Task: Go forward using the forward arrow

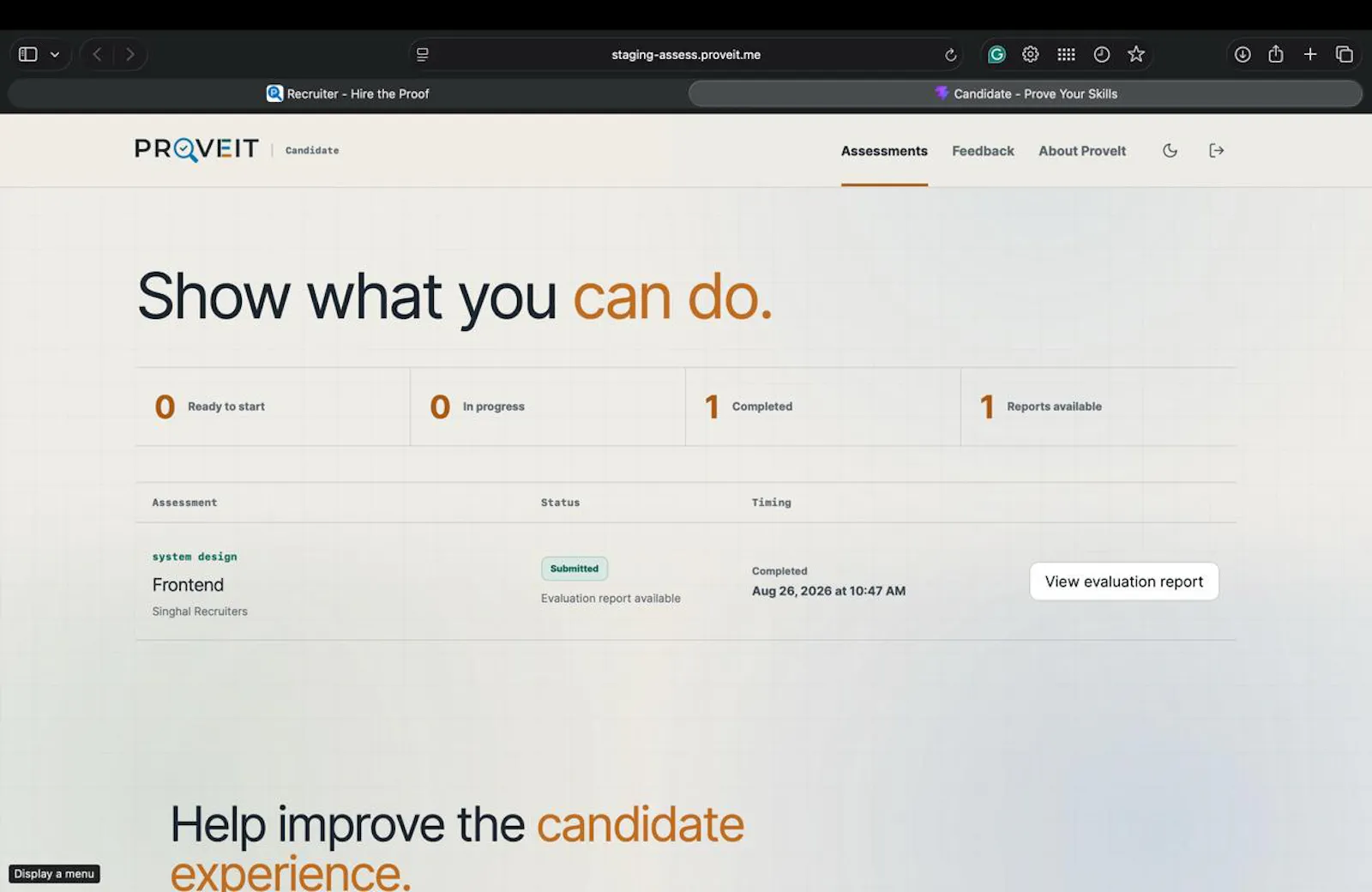Action: pos(129,54)
